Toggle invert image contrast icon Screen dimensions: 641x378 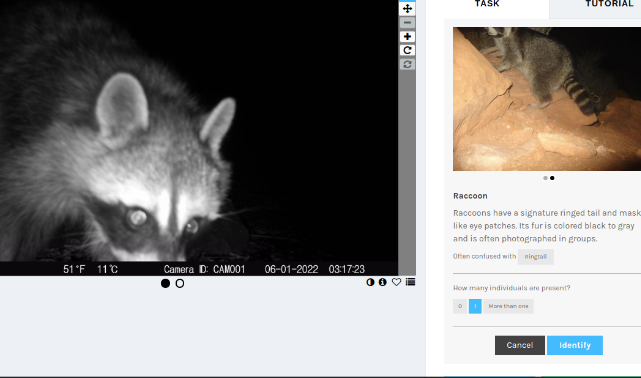coord(370,282)
